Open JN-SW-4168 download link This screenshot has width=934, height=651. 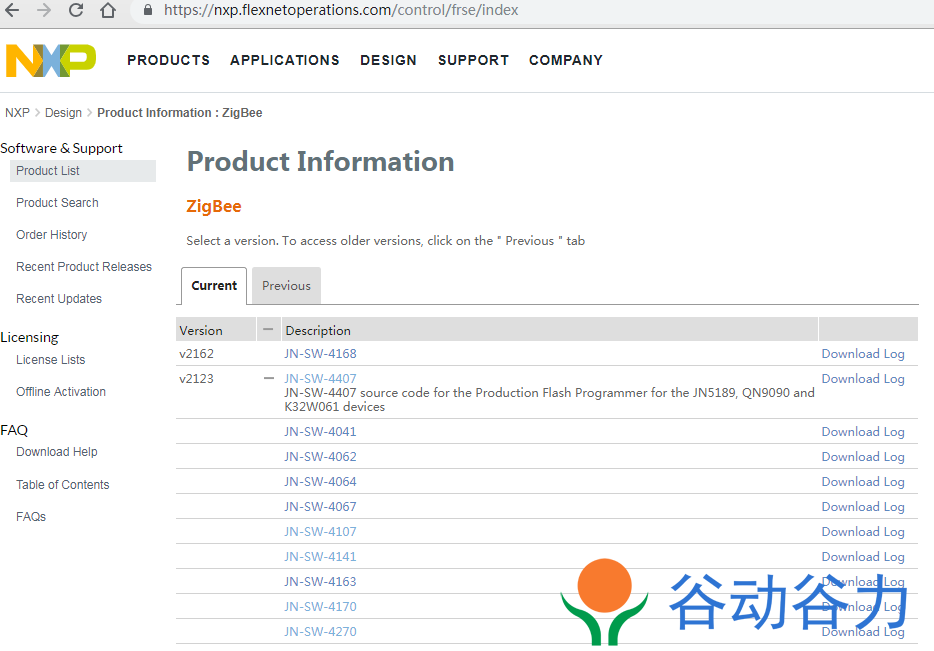(320, 353)
